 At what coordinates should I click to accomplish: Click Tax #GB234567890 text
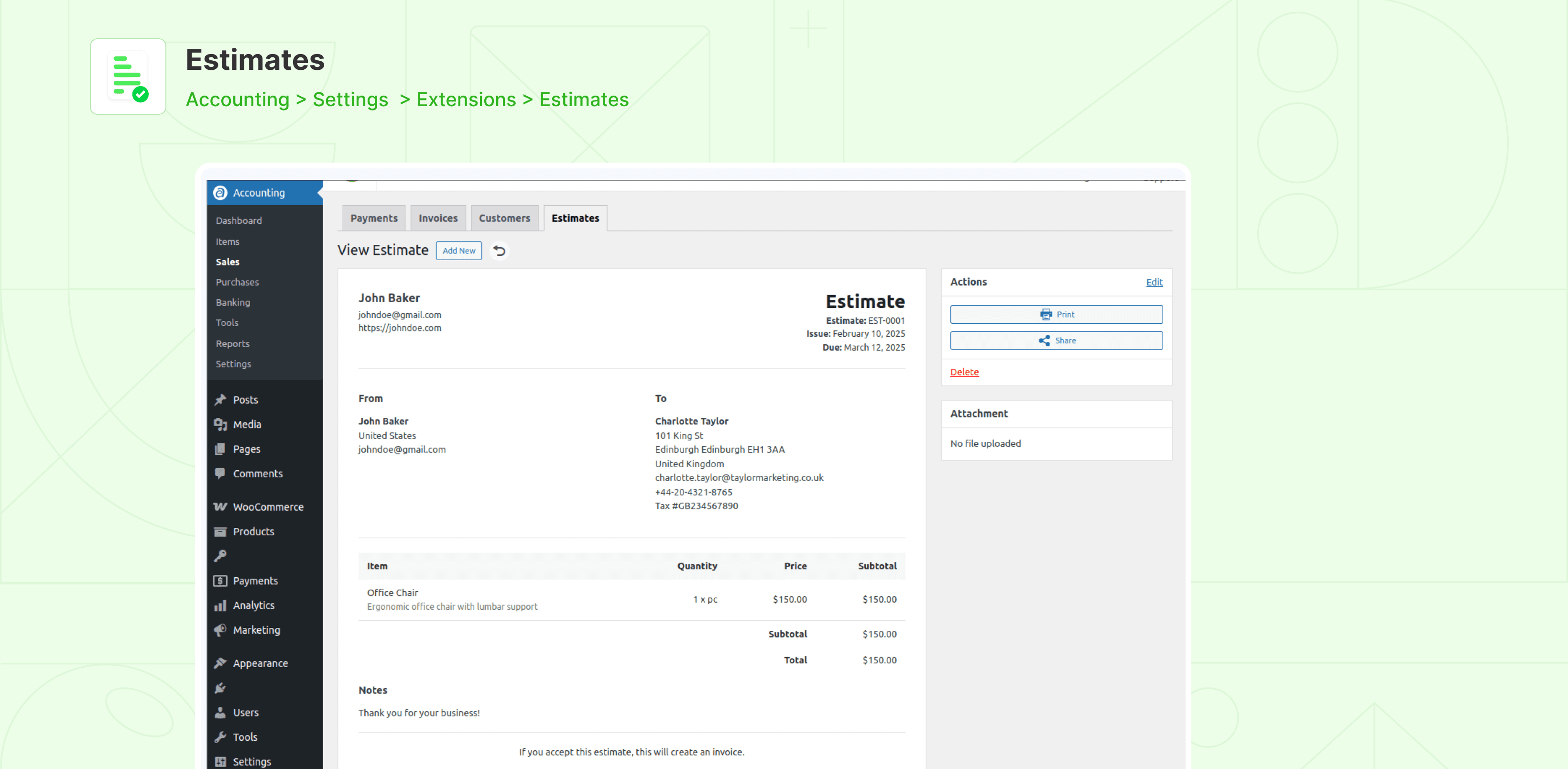point(697,506)
